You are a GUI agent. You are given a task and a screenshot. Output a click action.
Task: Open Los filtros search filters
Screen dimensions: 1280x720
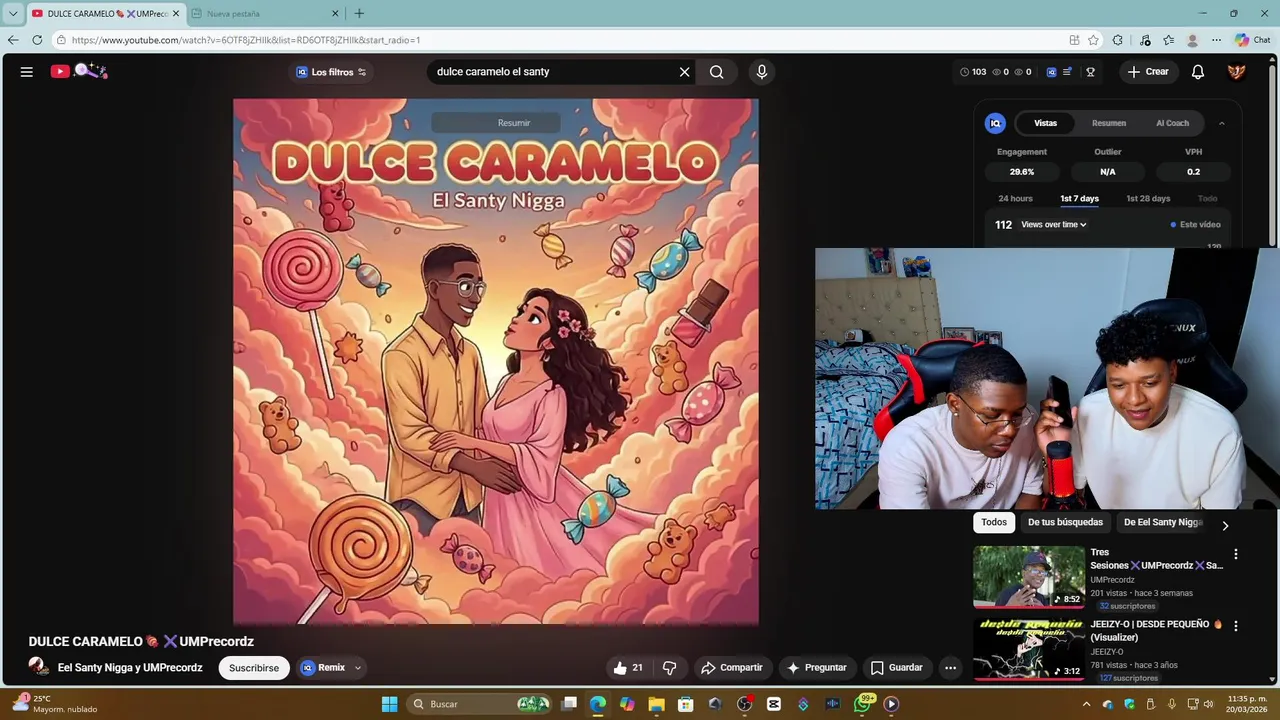tap(331, 72)
